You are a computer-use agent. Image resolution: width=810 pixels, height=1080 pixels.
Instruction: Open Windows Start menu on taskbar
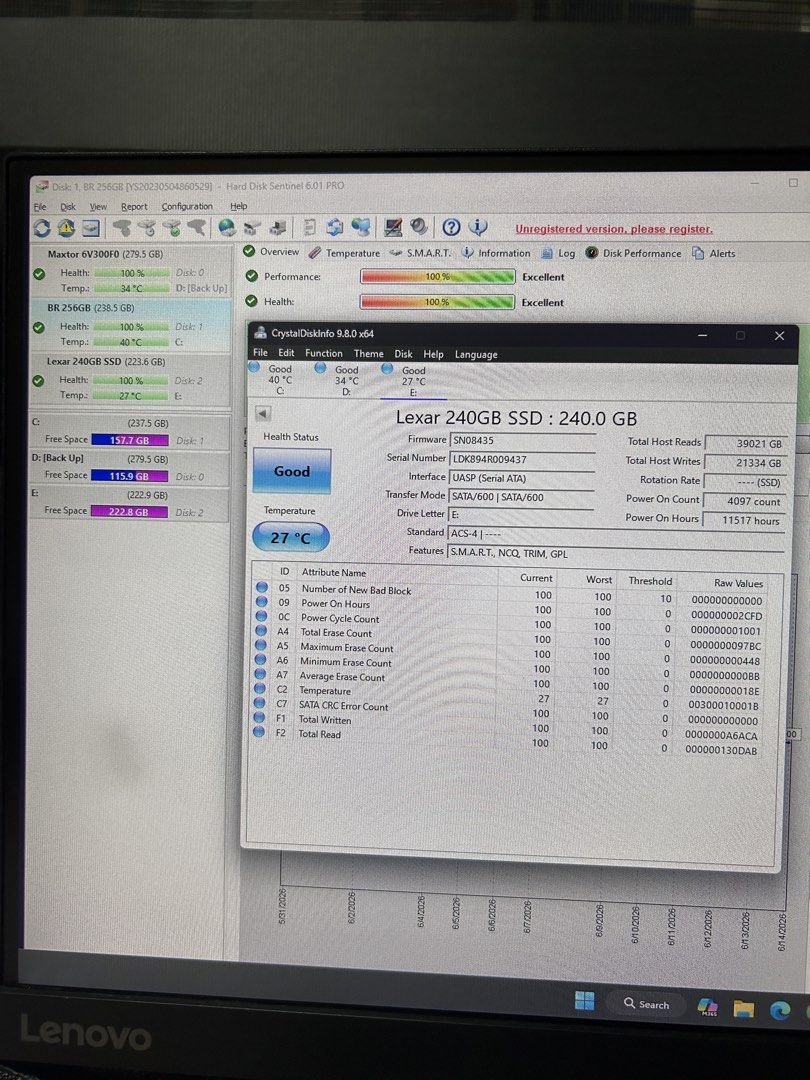[584, 1001]
